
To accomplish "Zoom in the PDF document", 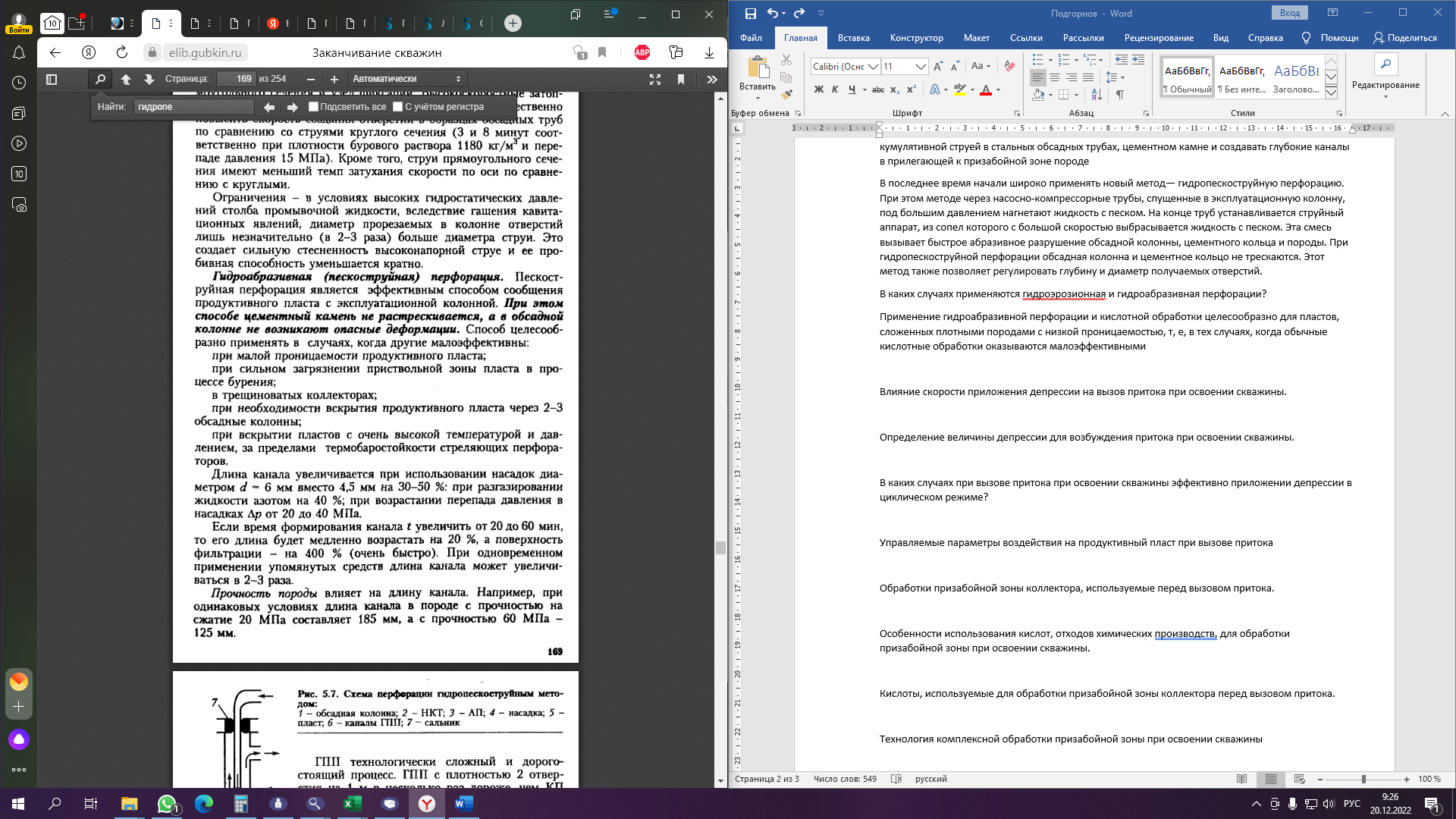I will click(x=334, y=79).
